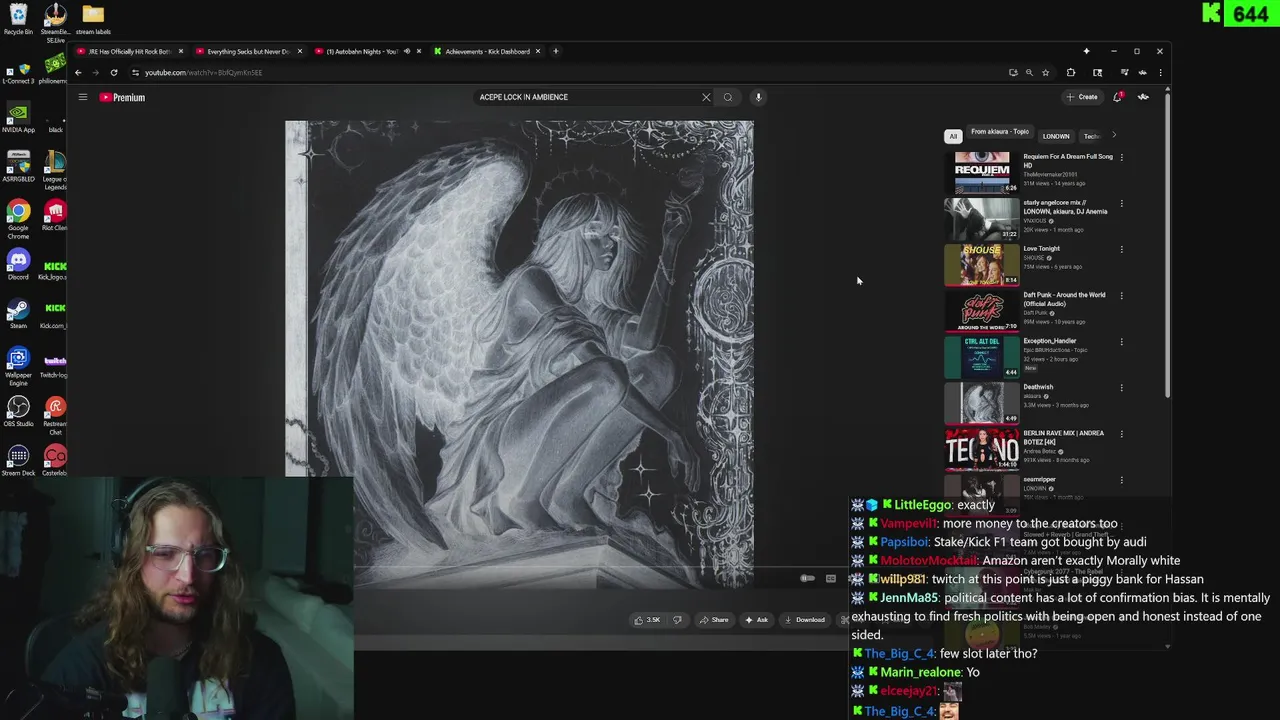Mute the Autobahn Nights tab audio icon
Screen dimensions: 1280x720
pyautogui.click(x=406, y=51)
